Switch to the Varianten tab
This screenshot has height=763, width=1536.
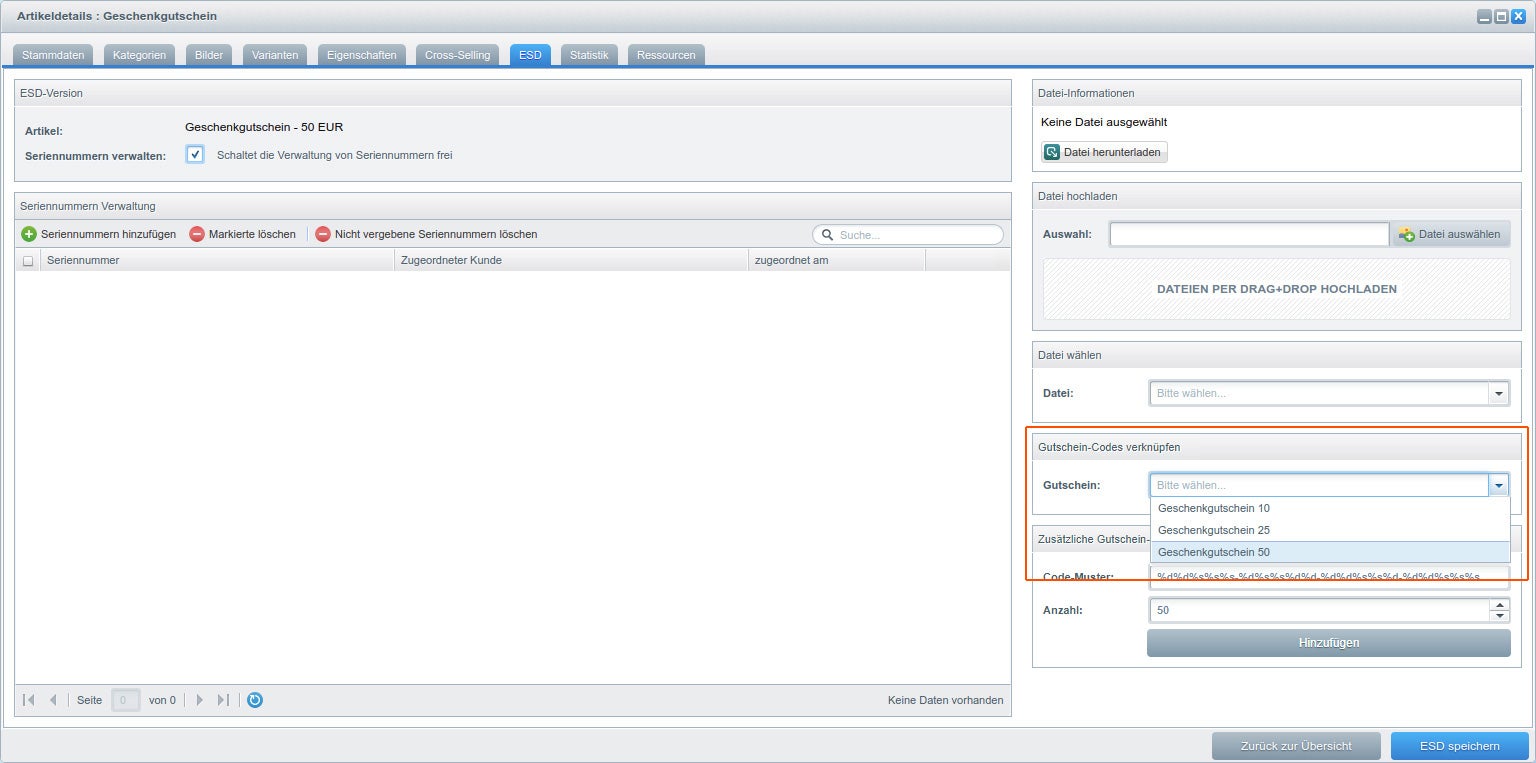pyautogui.click(x=275, y=55)
